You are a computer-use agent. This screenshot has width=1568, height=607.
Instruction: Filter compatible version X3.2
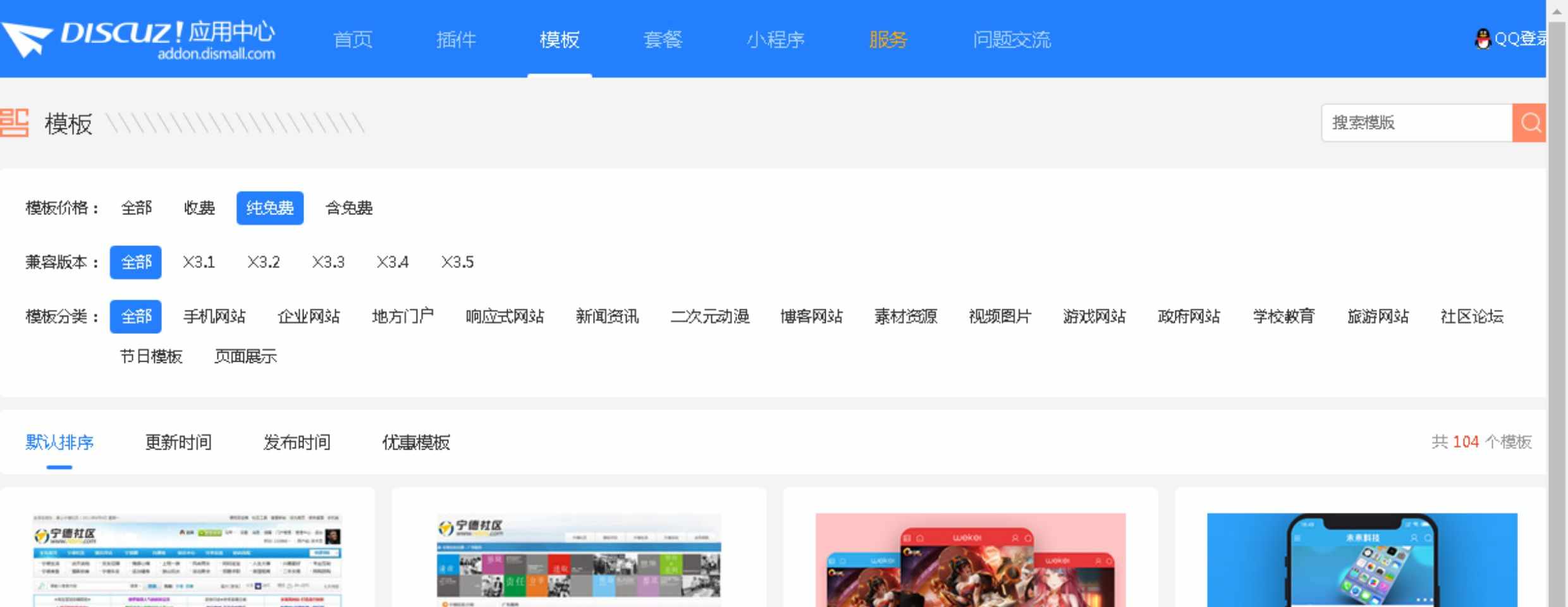click(263, 262)
